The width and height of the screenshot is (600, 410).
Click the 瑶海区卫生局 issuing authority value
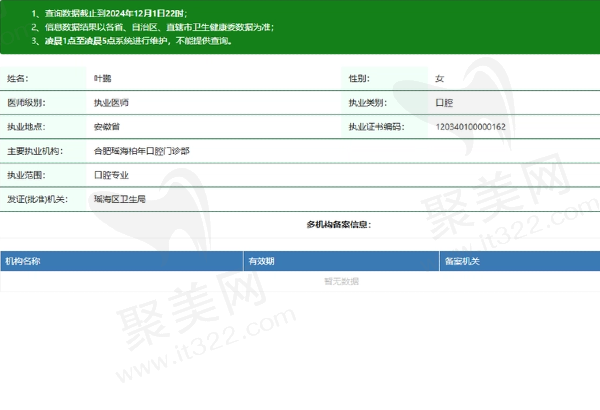tap(119, 199)
